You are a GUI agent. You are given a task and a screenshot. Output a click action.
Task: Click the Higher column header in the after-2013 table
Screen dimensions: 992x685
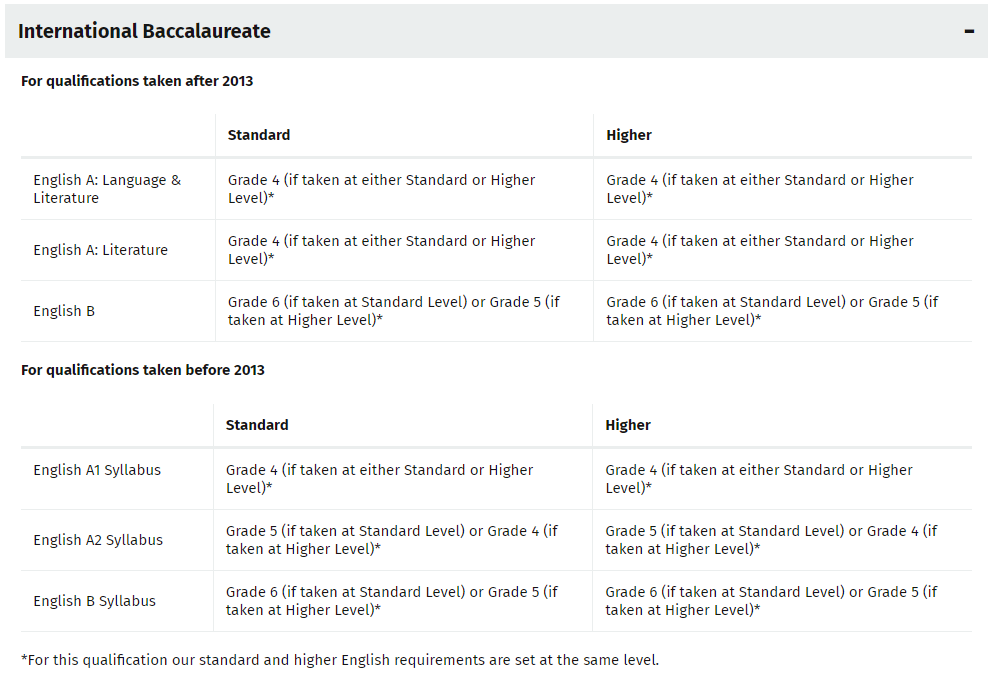629,135
